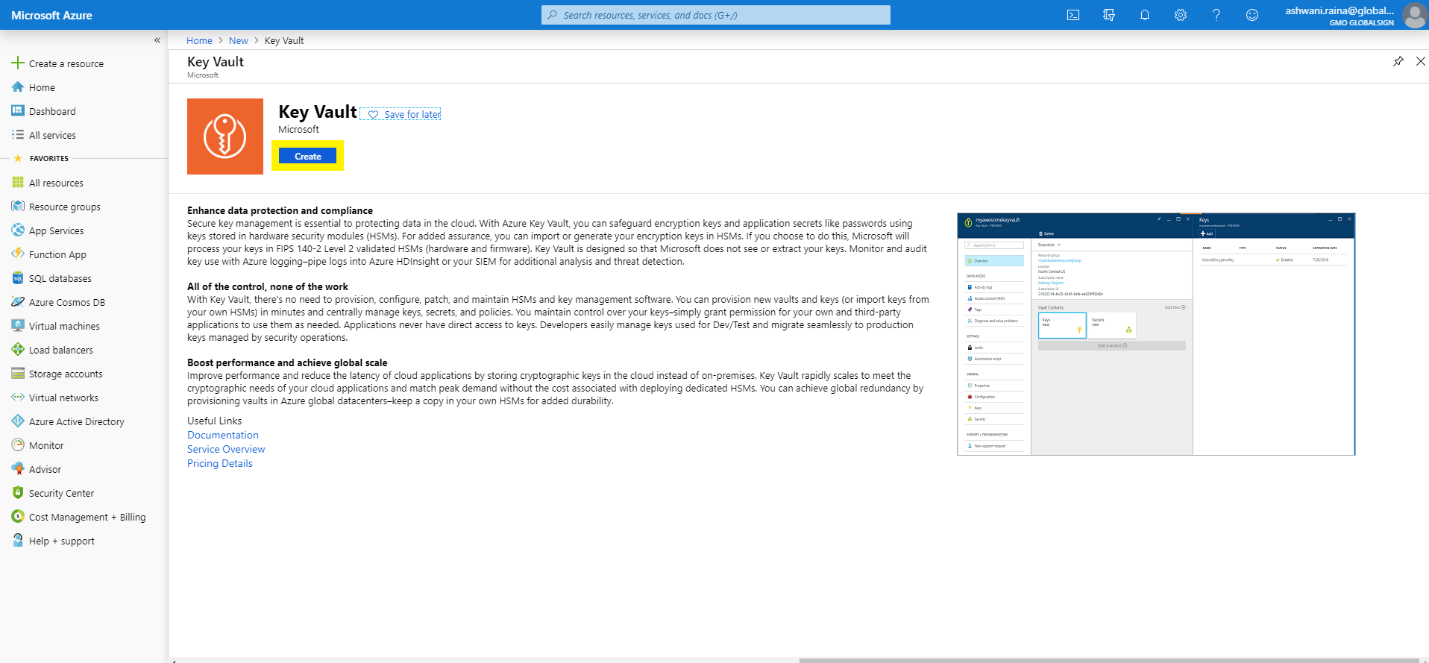
Task: Click the help question mark icon
Action: [1216, 15]
